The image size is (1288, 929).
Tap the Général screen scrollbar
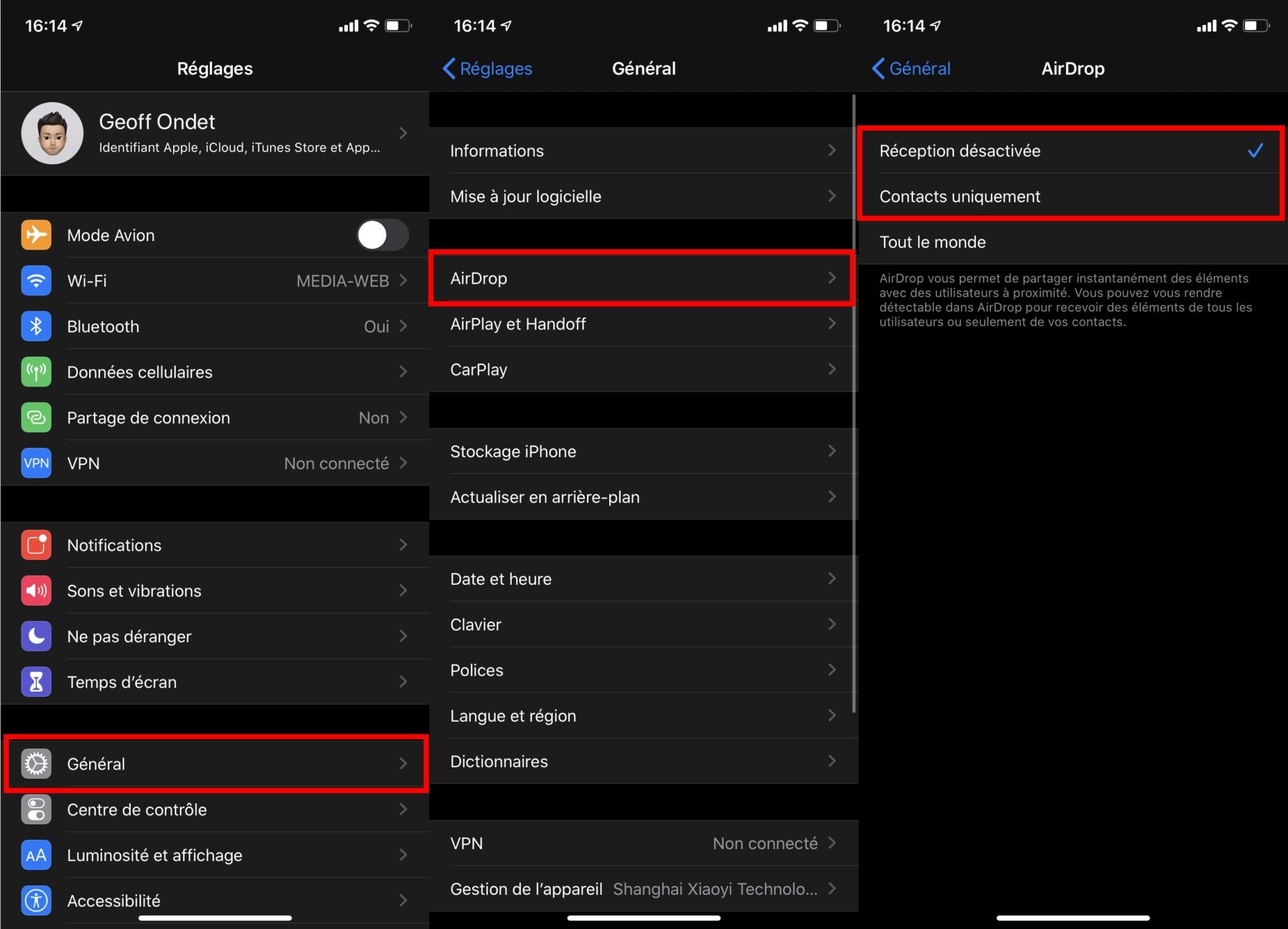coord(854,404)
